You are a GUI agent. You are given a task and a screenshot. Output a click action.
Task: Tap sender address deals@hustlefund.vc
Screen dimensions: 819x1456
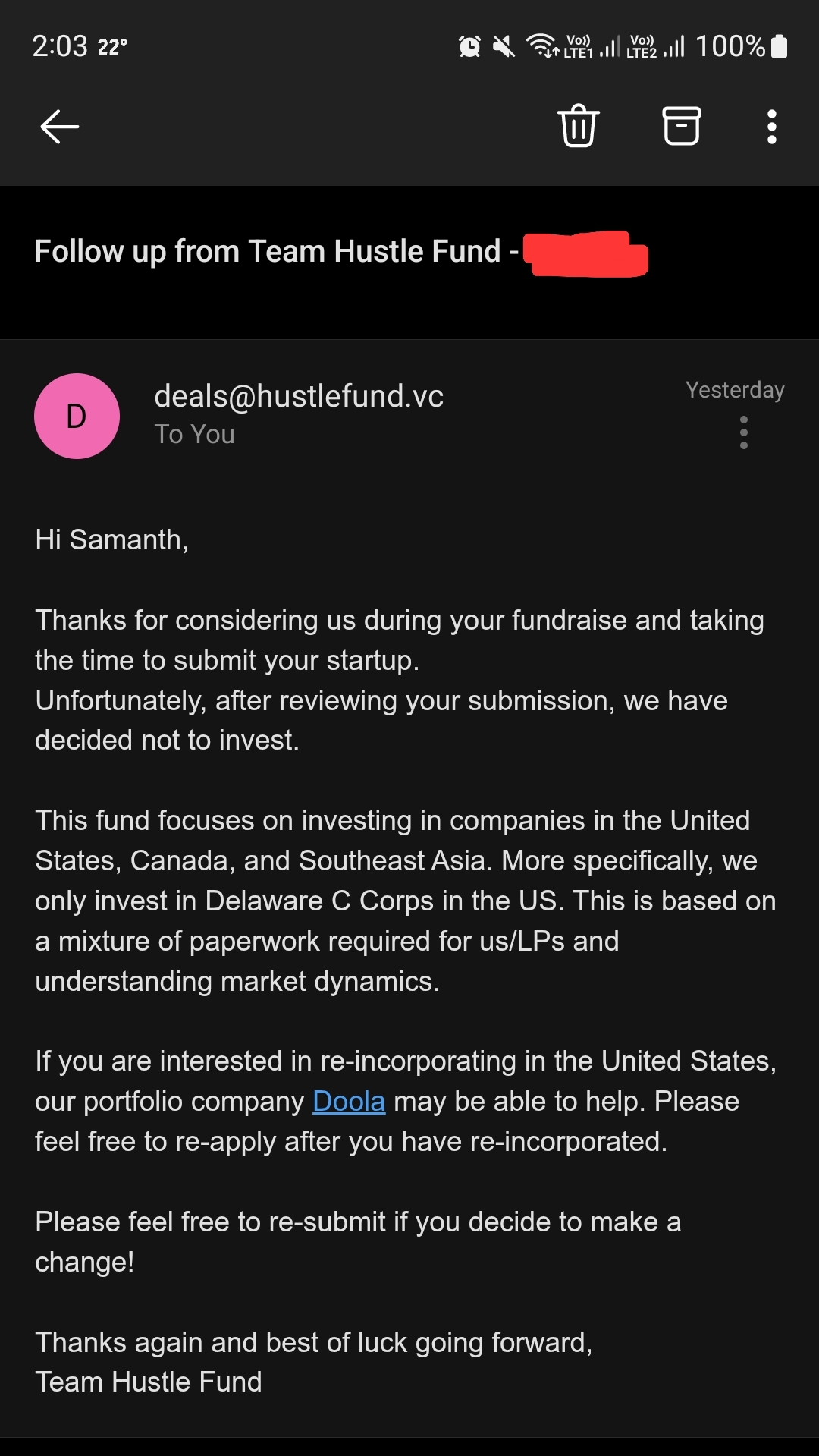tap(299, 396)
